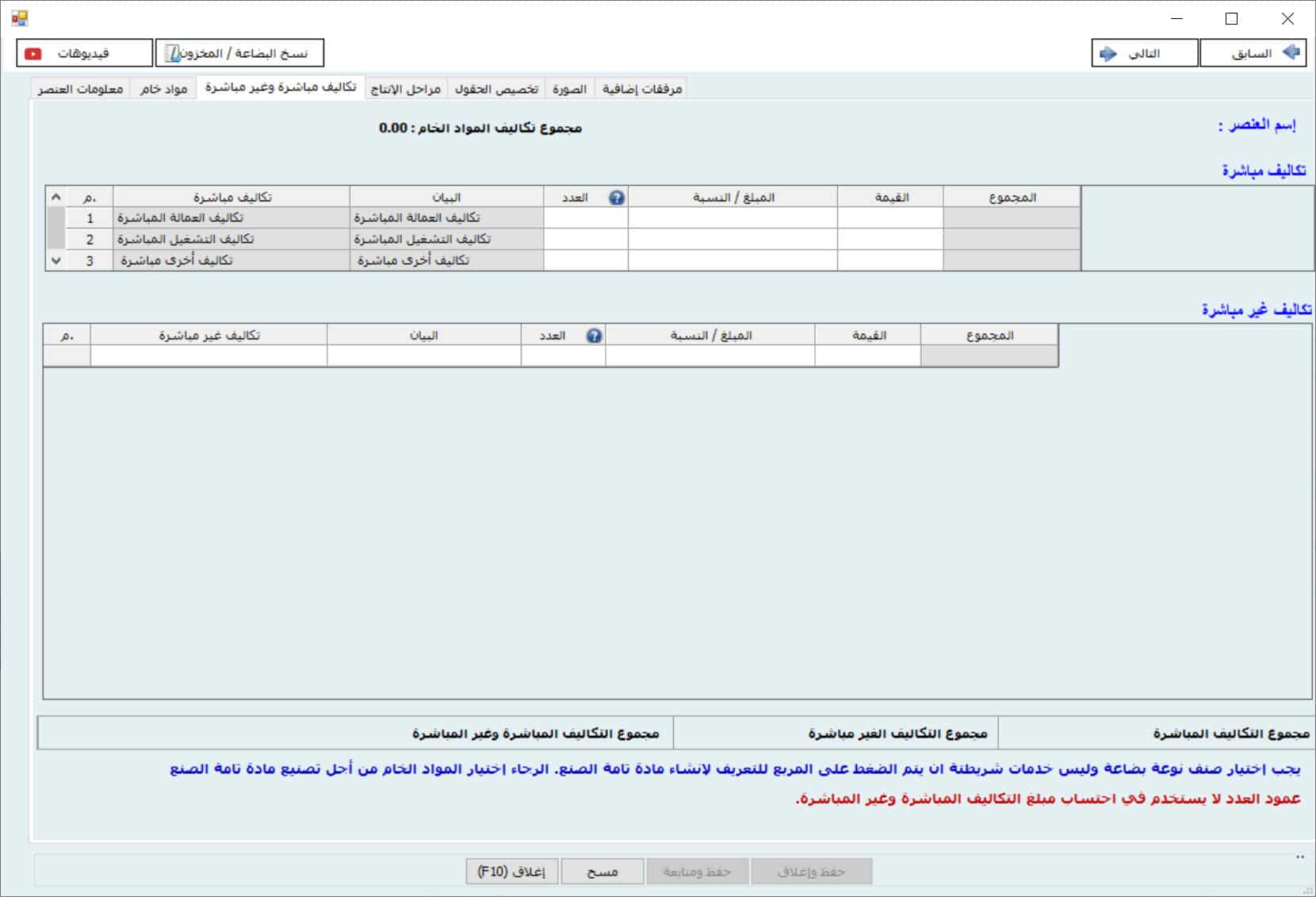Open the مواد خام tab
Viewport: 1316px width, 897px height.
point(163,89)
